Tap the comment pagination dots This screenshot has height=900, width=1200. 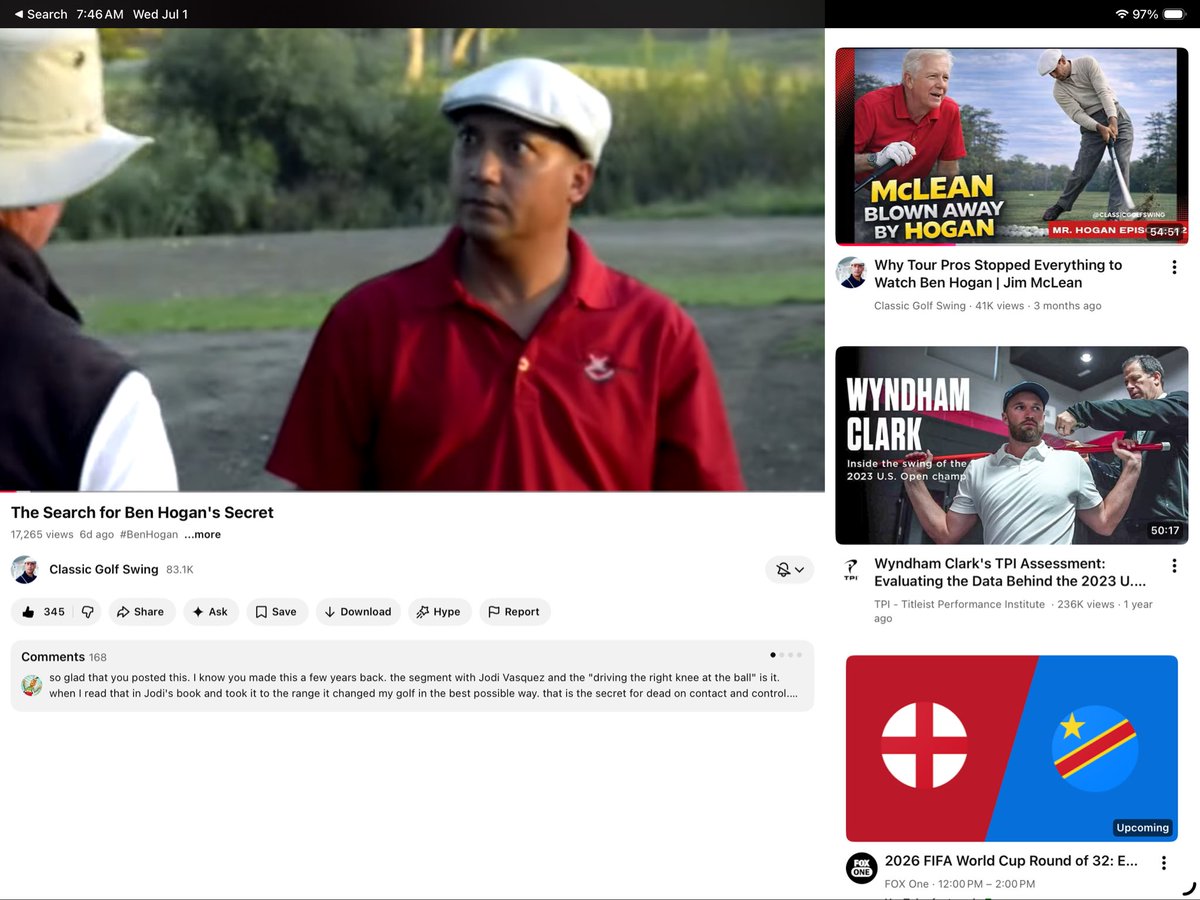787,655
